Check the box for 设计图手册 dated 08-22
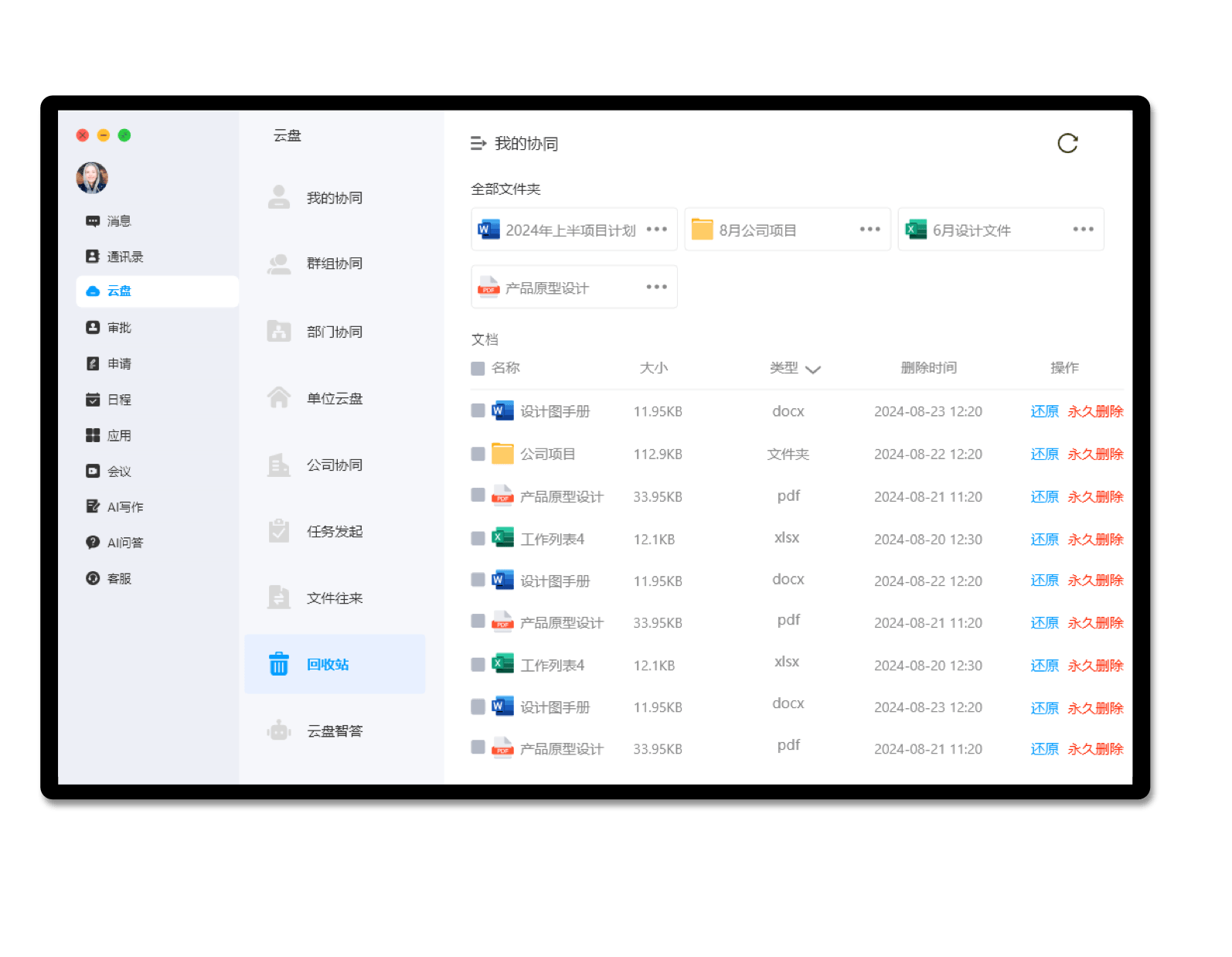This screenshot has height=957, width=1232. [478, 579]
